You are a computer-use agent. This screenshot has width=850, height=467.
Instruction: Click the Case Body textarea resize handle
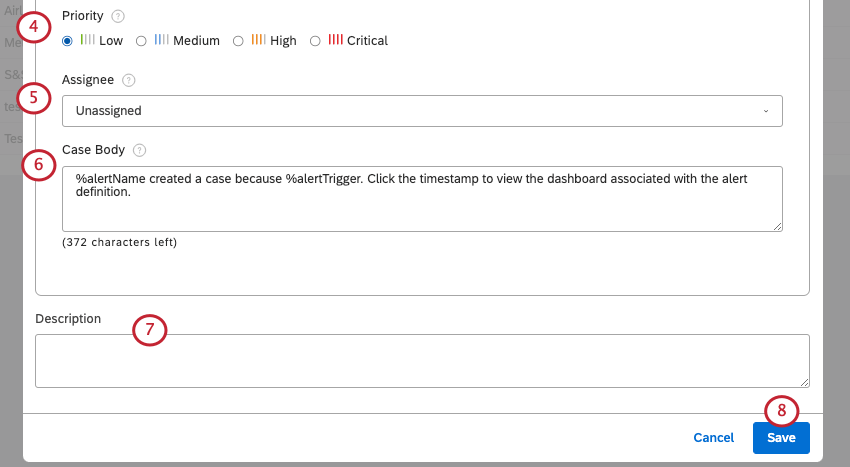point(777,227)
